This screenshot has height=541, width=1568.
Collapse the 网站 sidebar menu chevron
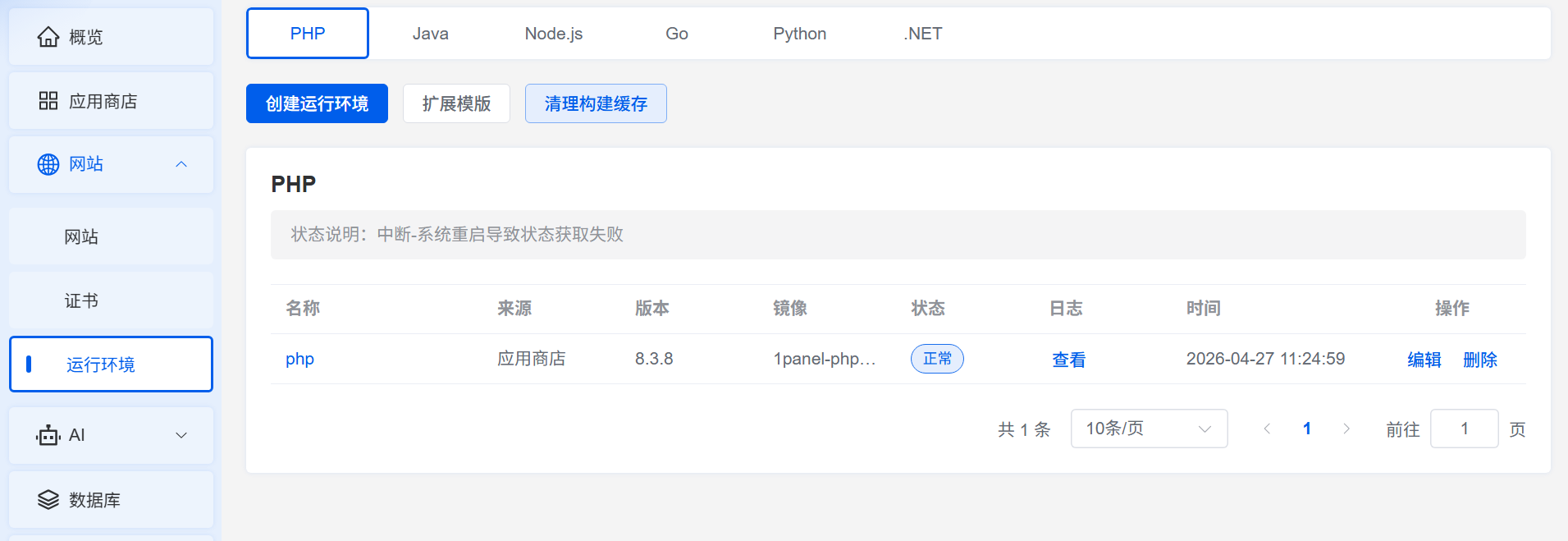[181, 164]
